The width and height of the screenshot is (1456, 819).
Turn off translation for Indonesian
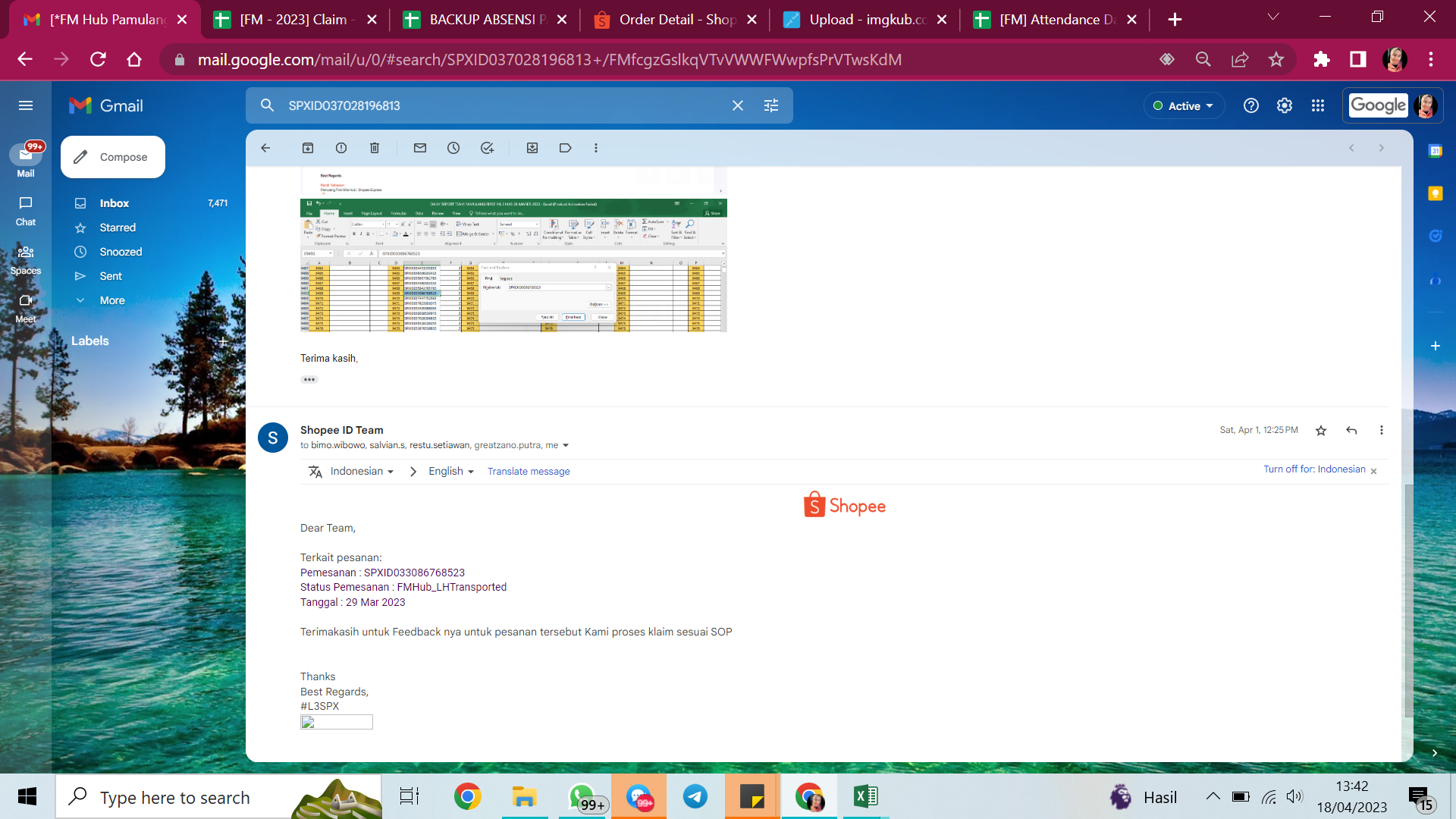[x=1314, y=469]
